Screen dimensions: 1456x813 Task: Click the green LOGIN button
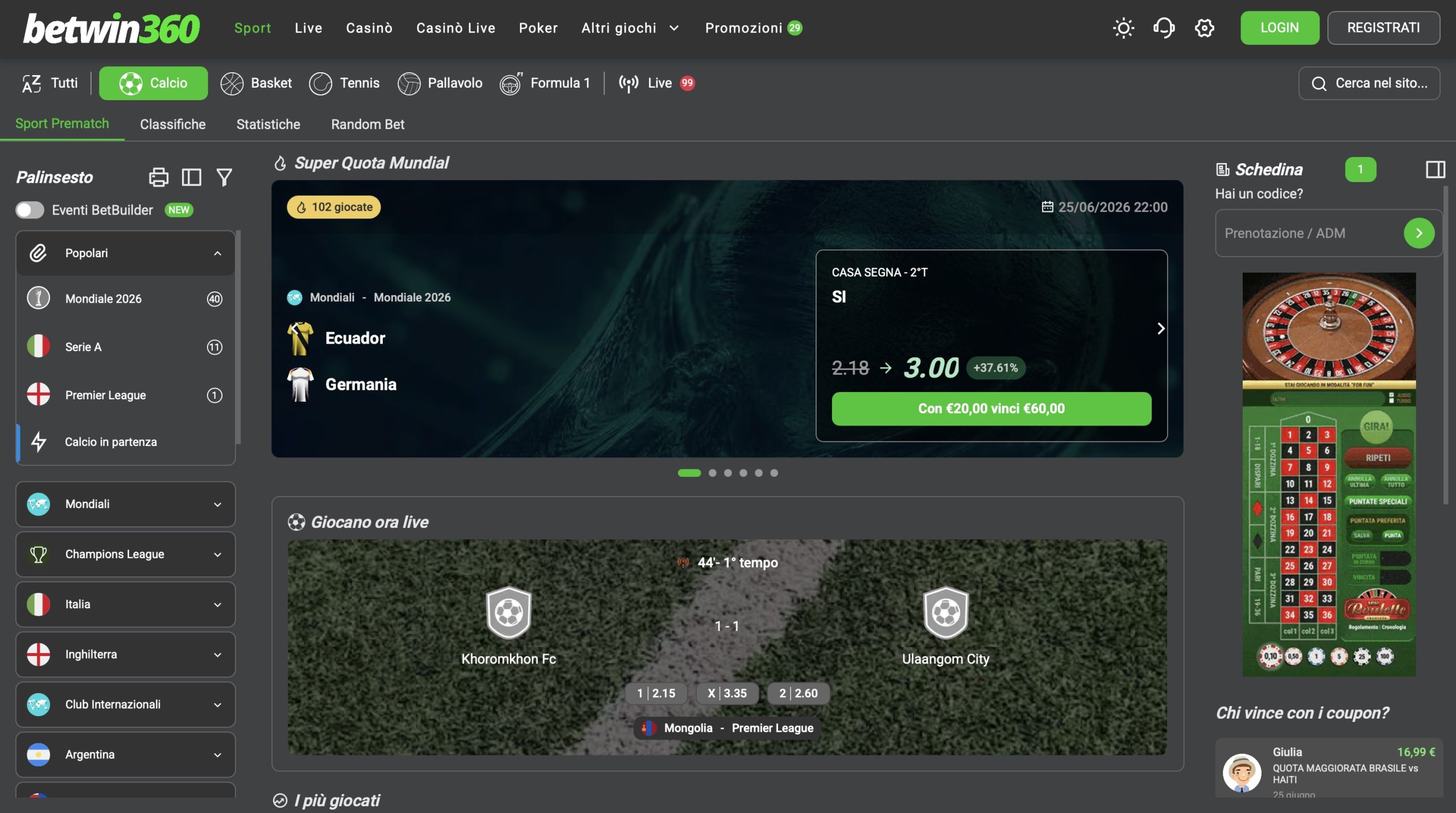pyautogui.click(x=1280, y=28)
